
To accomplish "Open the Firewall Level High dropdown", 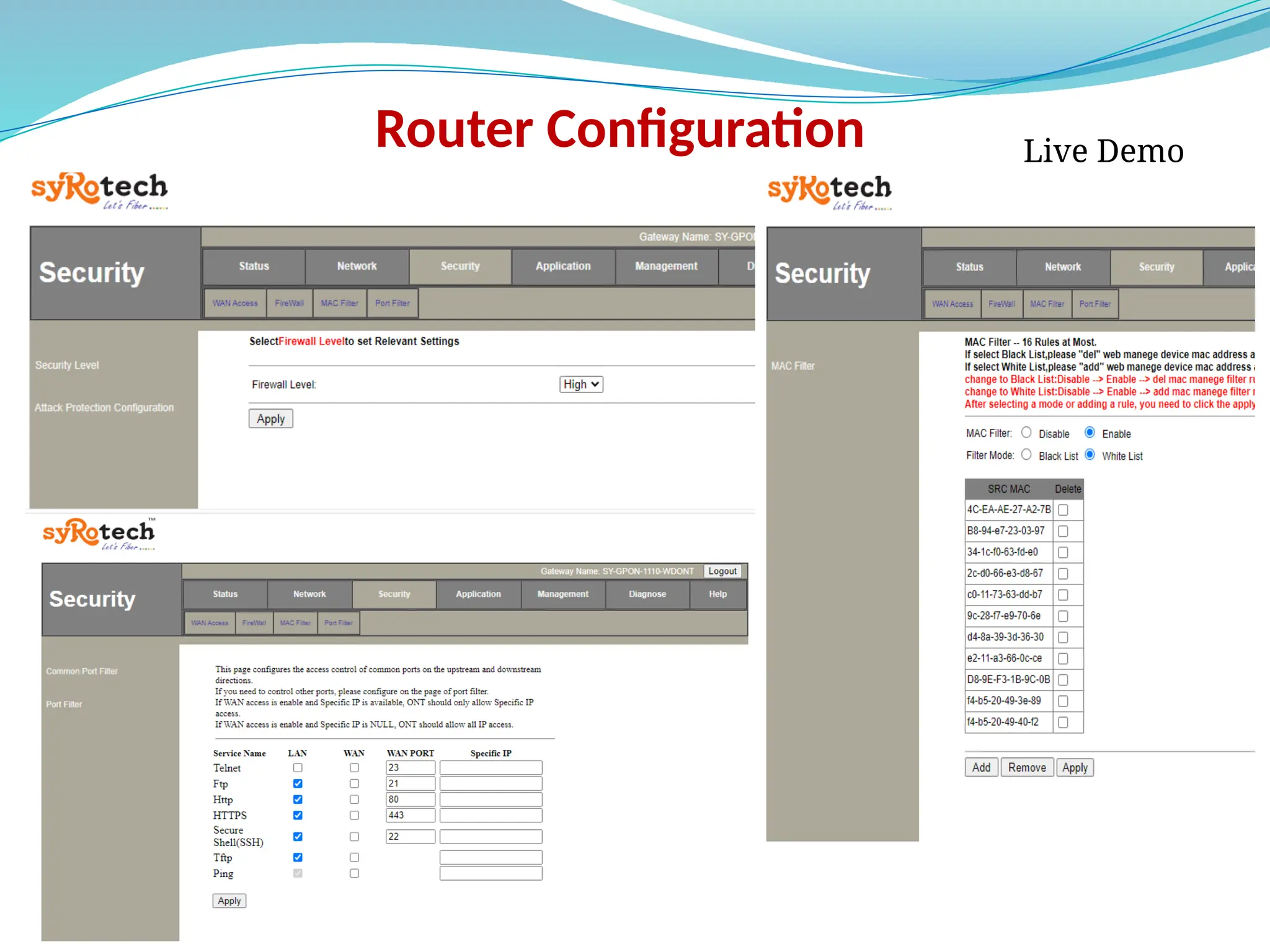I will coord(580,384).
